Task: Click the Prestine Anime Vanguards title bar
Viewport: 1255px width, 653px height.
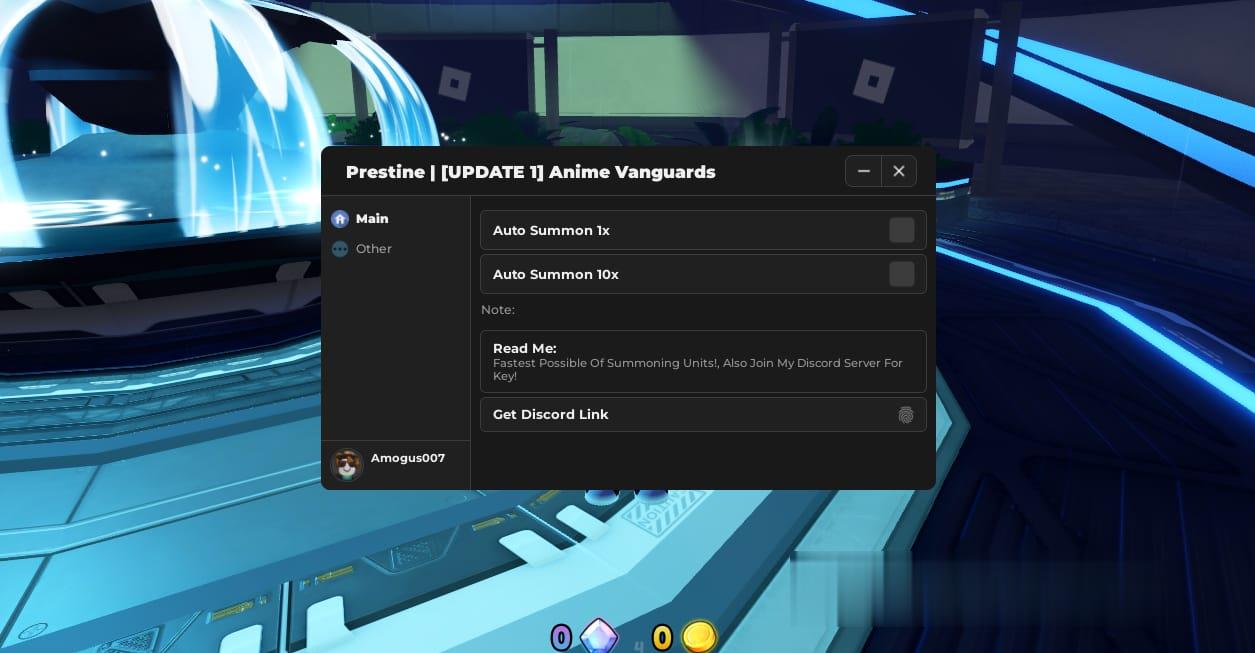Action: pos(530,172)
